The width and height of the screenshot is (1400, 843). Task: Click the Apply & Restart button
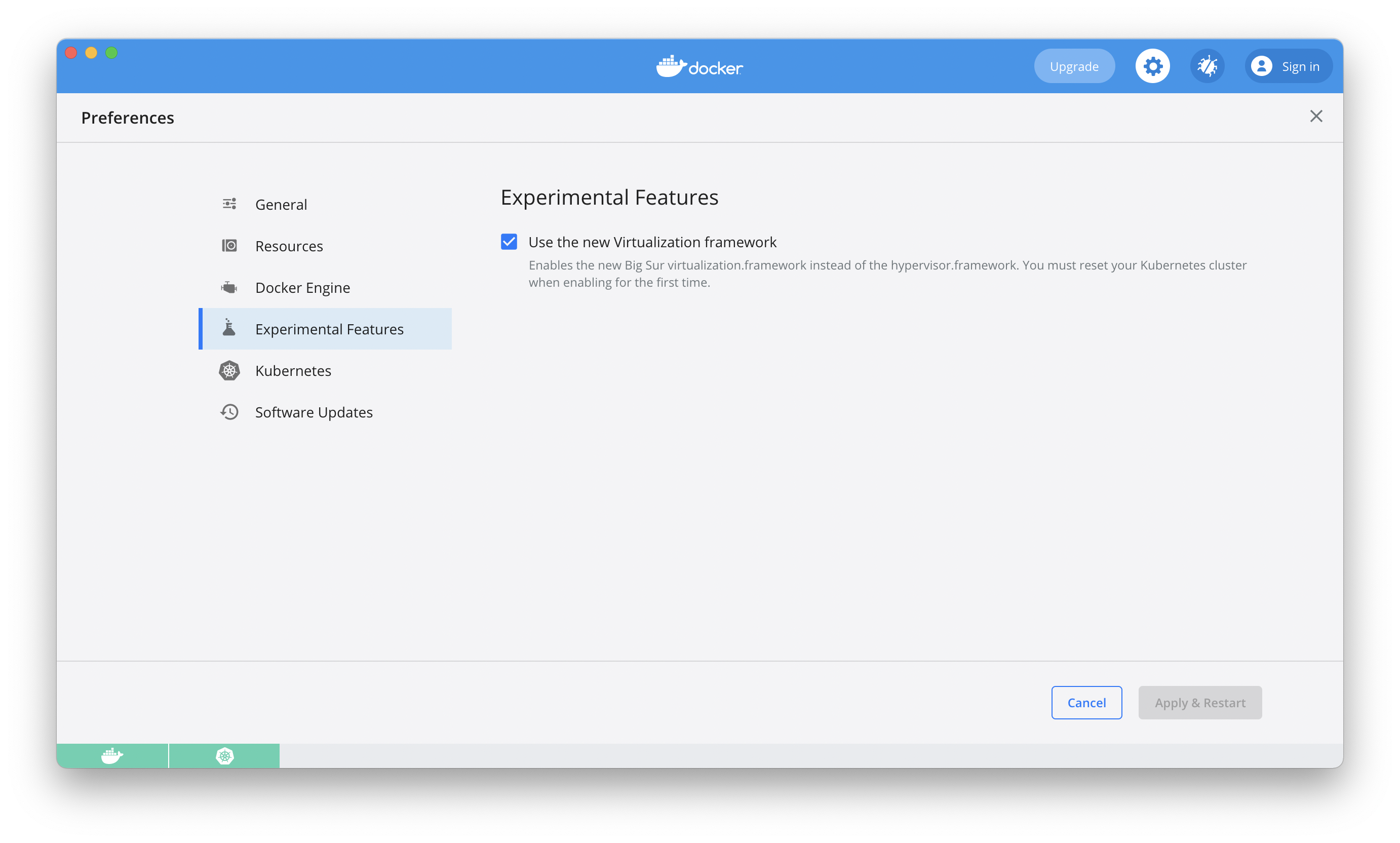(1199, 703)
